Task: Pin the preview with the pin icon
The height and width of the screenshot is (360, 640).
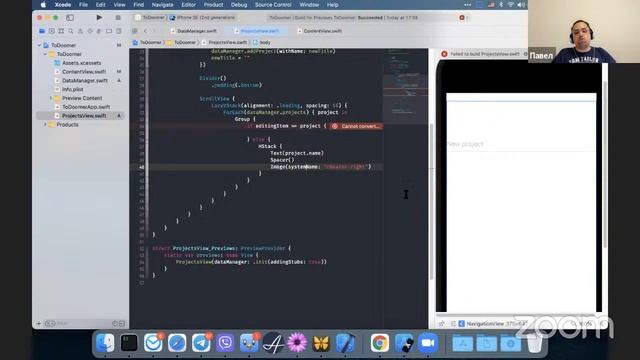Action: (x=442, y=324)
